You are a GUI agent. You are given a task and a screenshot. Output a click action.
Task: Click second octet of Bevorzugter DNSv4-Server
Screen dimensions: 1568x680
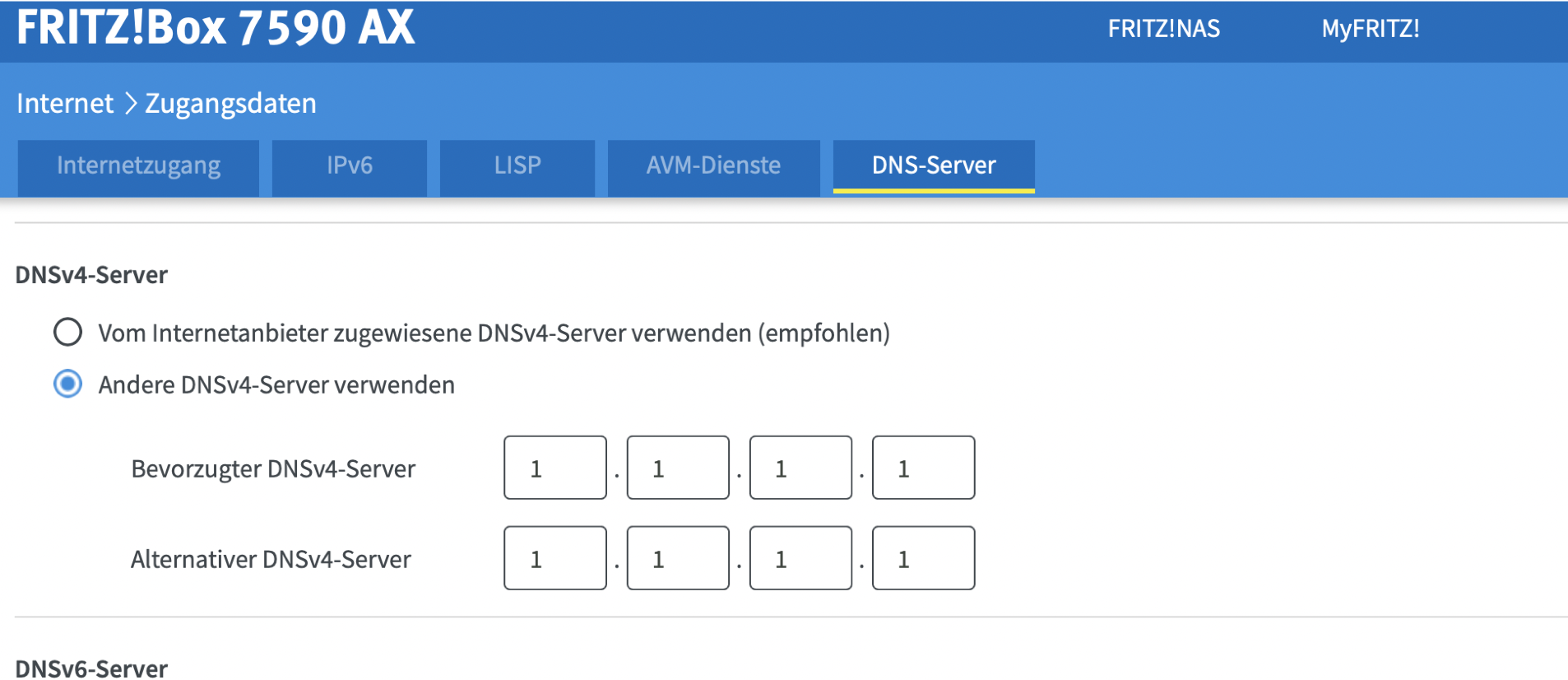tap(678, 468)
